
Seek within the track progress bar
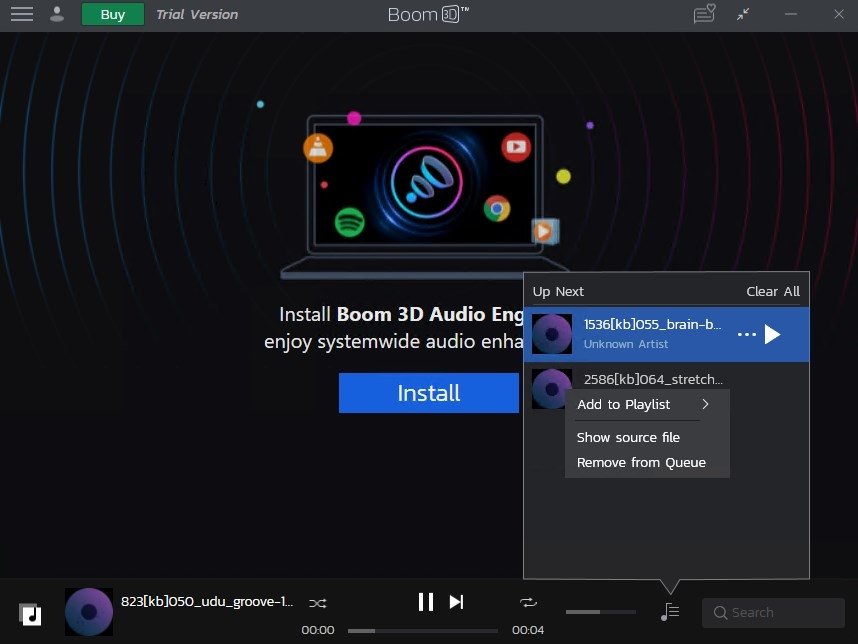422,631
